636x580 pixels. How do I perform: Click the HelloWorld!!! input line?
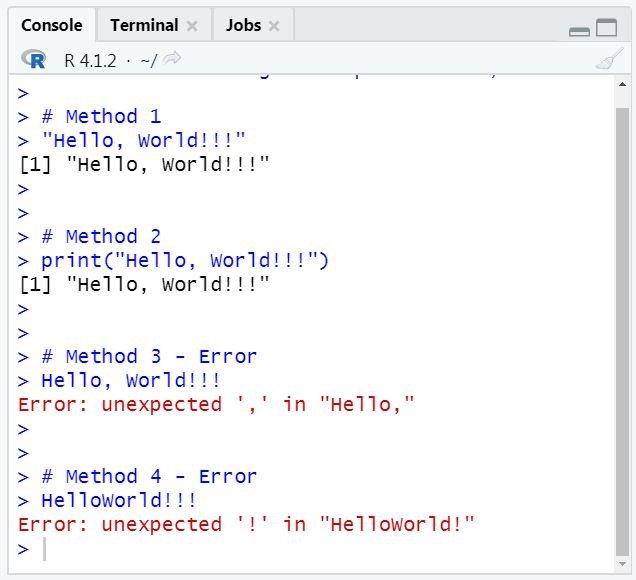[119, 501]
